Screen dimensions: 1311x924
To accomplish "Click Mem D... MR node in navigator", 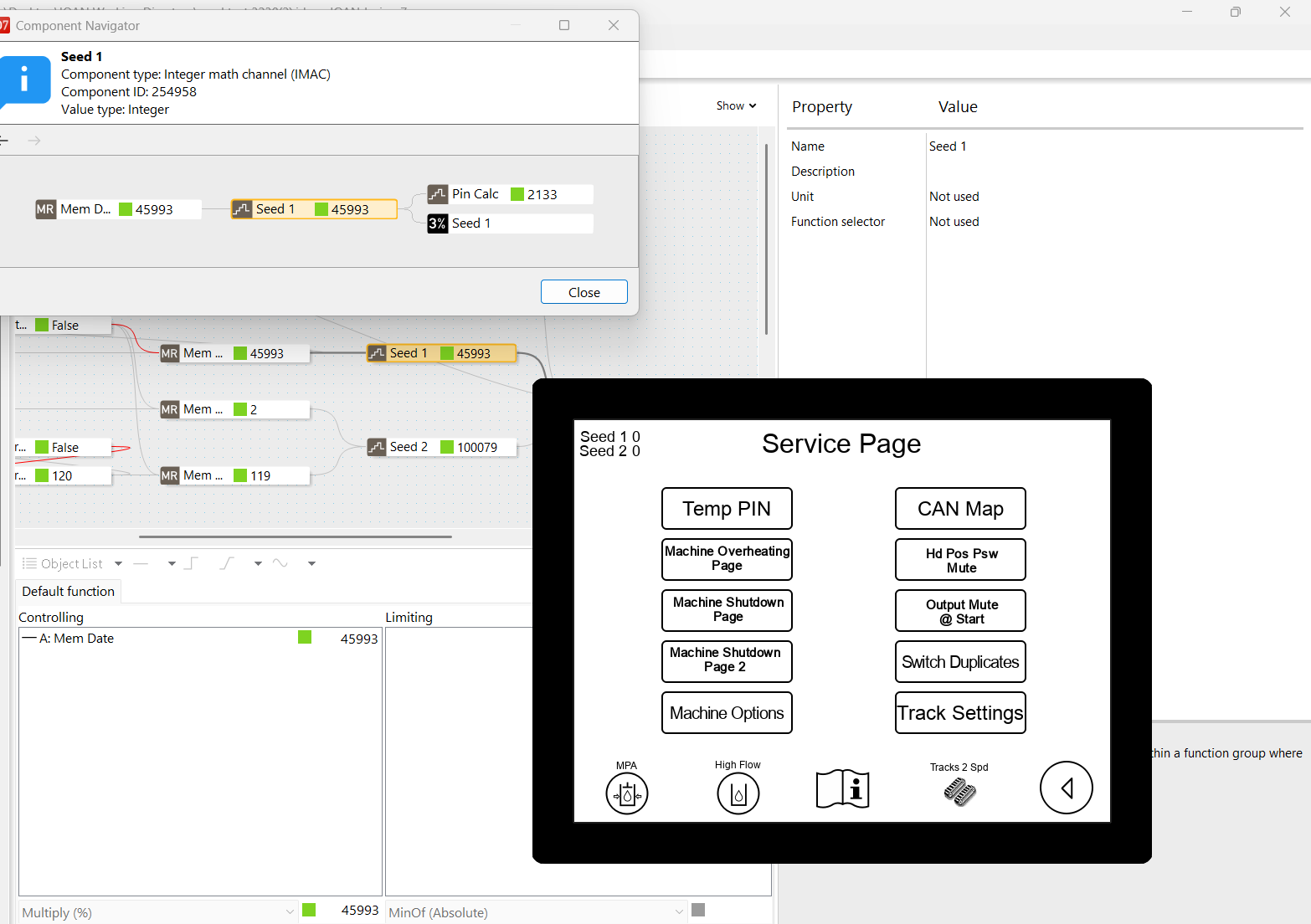I will pyautogui.click(x=117, y=209).
